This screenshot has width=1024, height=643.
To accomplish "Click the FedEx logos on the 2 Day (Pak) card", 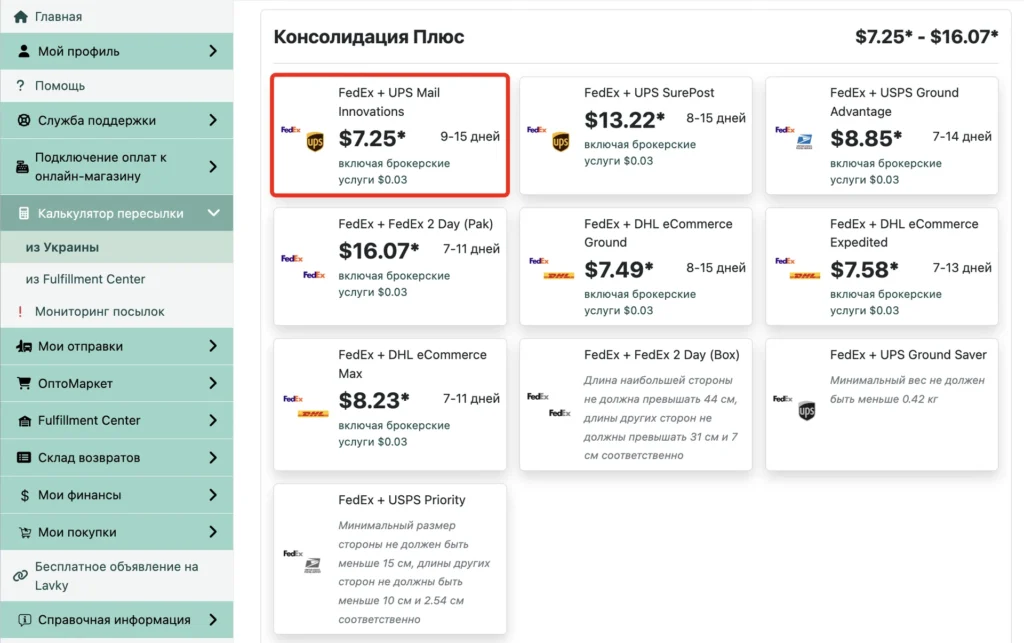I will click(x=303, y=266).
